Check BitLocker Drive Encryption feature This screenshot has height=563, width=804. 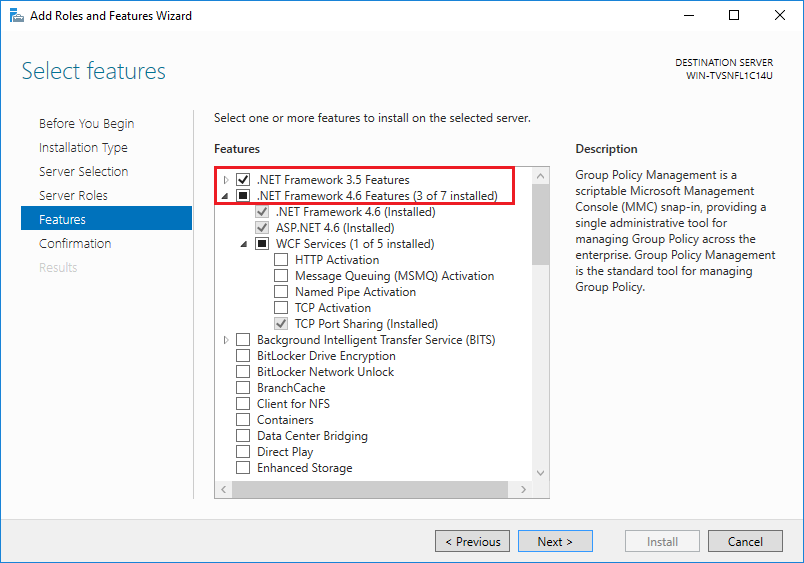[243, 356]
